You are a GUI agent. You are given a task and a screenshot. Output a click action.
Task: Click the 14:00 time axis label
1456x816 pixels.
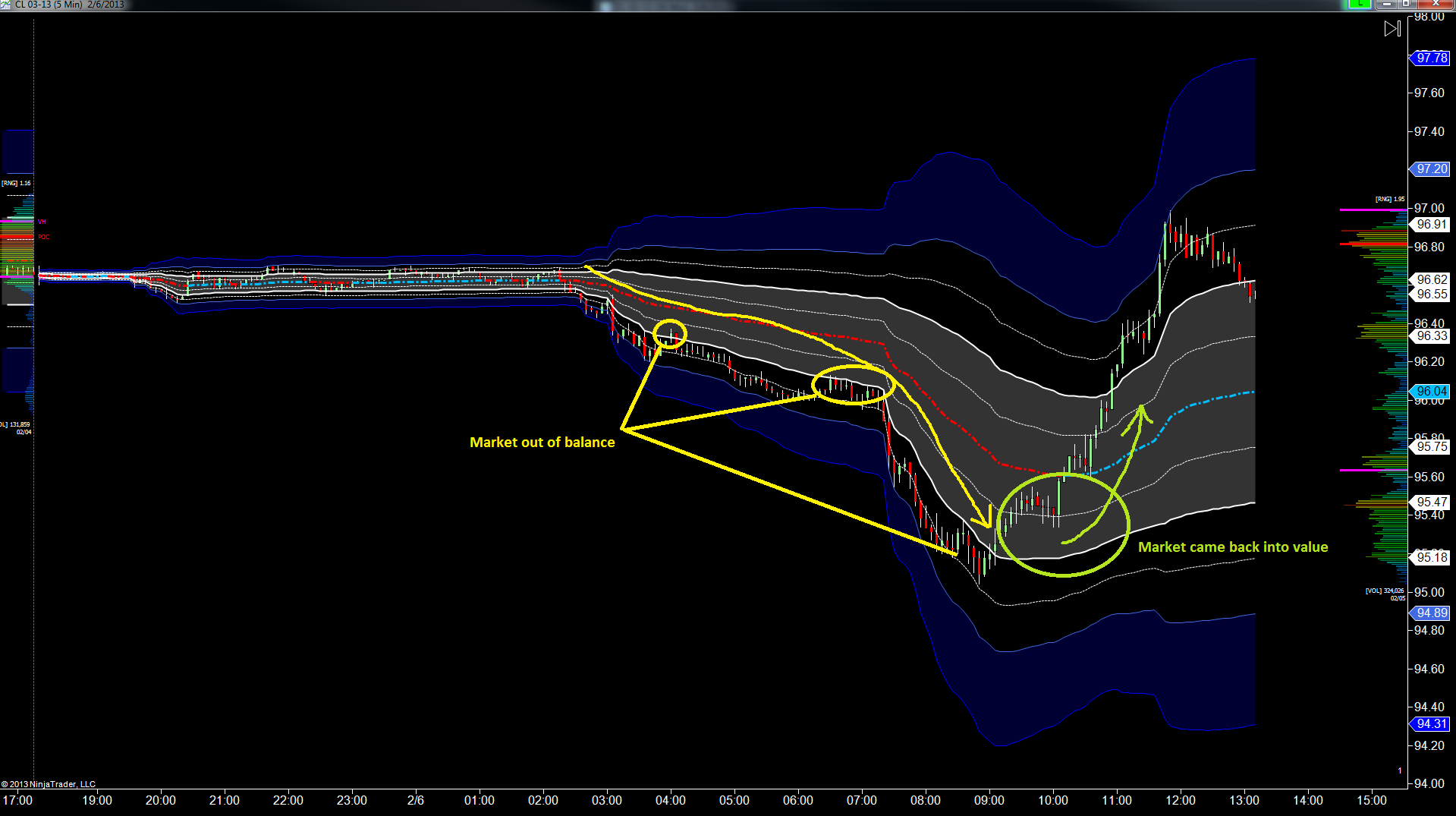tap(1308, 800)
